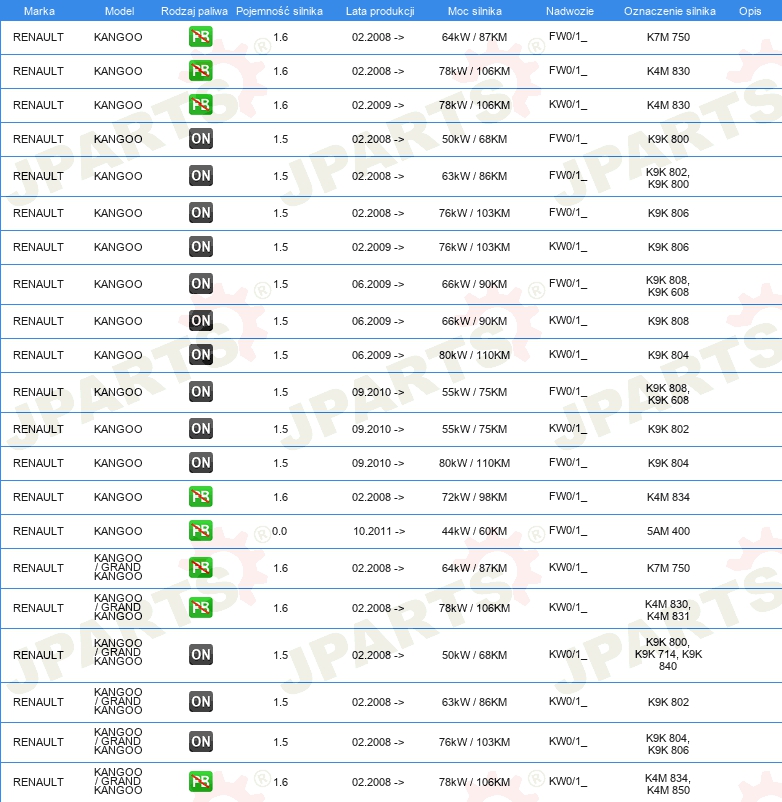Click the K9K 804, K9K 806 engine cell
The image size is (782, 802).
[x=668, y=744]
